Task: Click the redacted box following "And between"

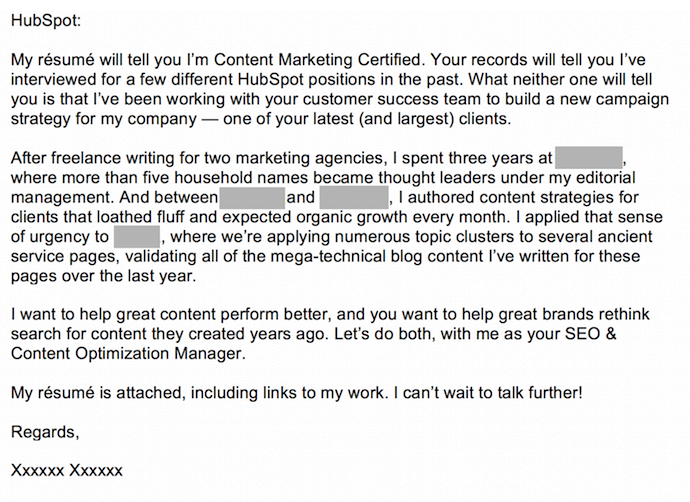Action: (252, 198)
